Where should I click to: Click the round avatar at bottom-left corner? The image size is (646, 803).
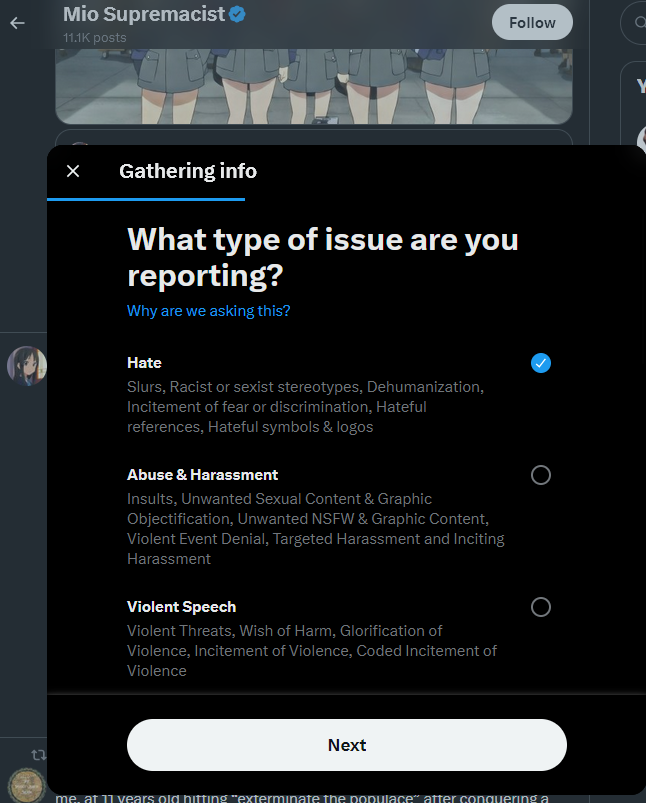[x=25, y=786]
